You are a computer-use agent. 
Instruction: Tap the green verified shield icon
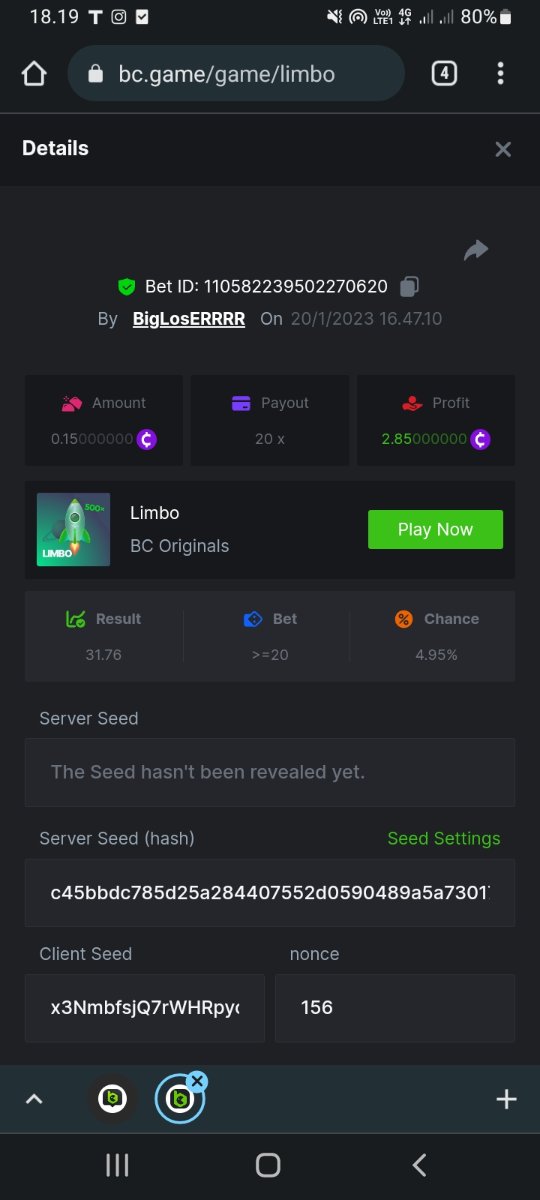pyautogui.click(x=126, y=287)
